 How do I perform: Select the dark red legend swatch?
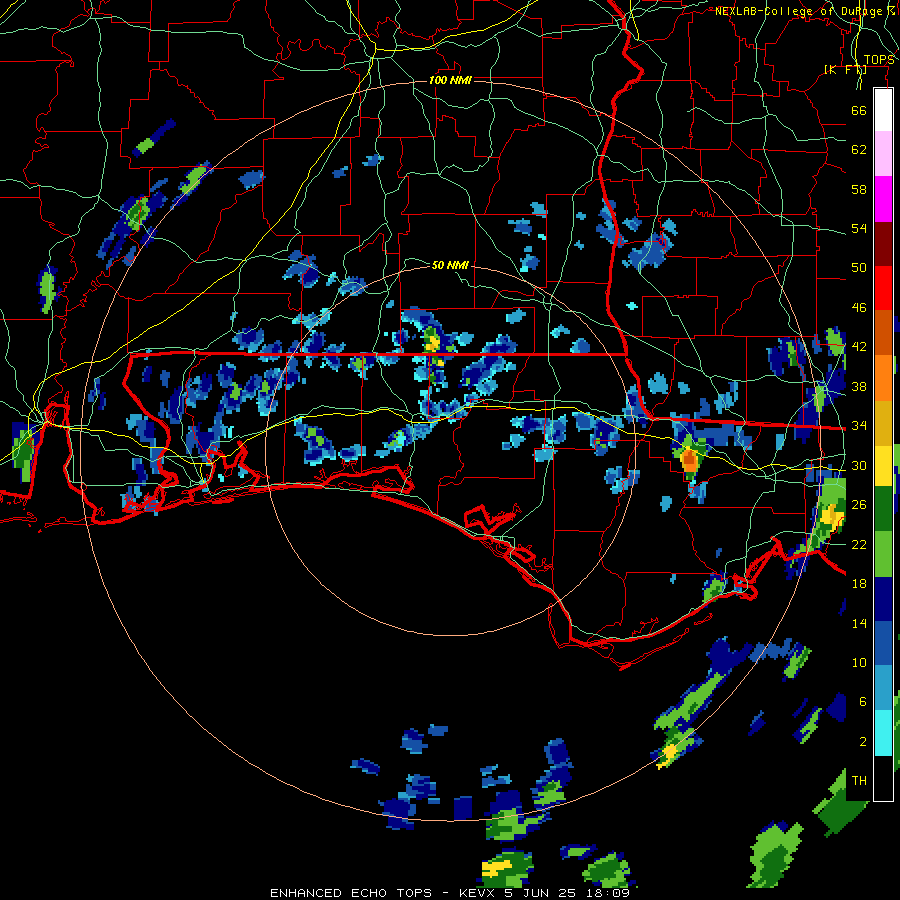(883, 243)
